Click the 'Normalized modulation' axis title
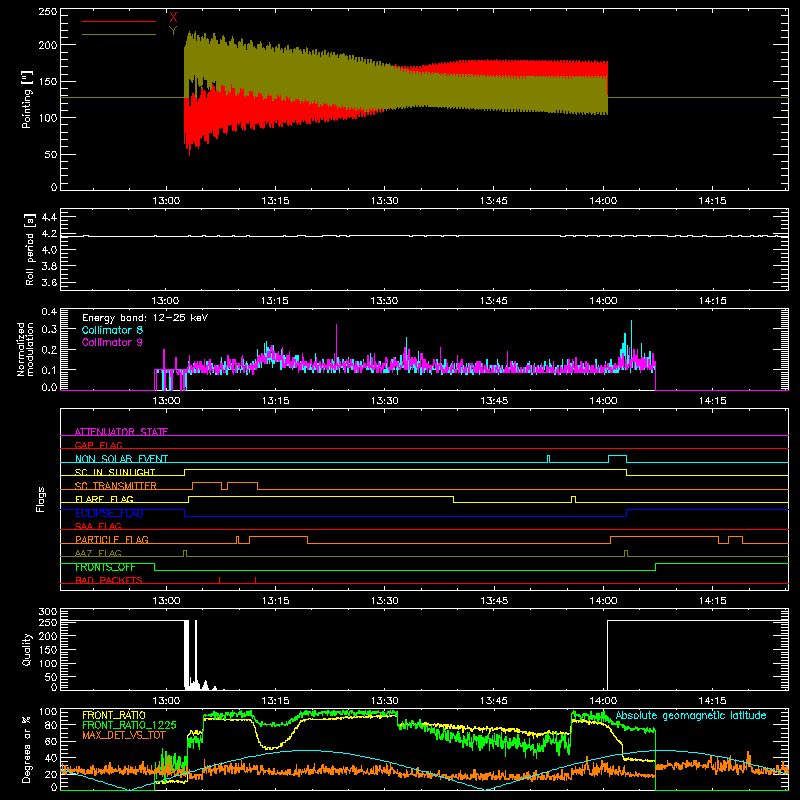The height and width of the screenshot is (800, 800). pos(24,349)
